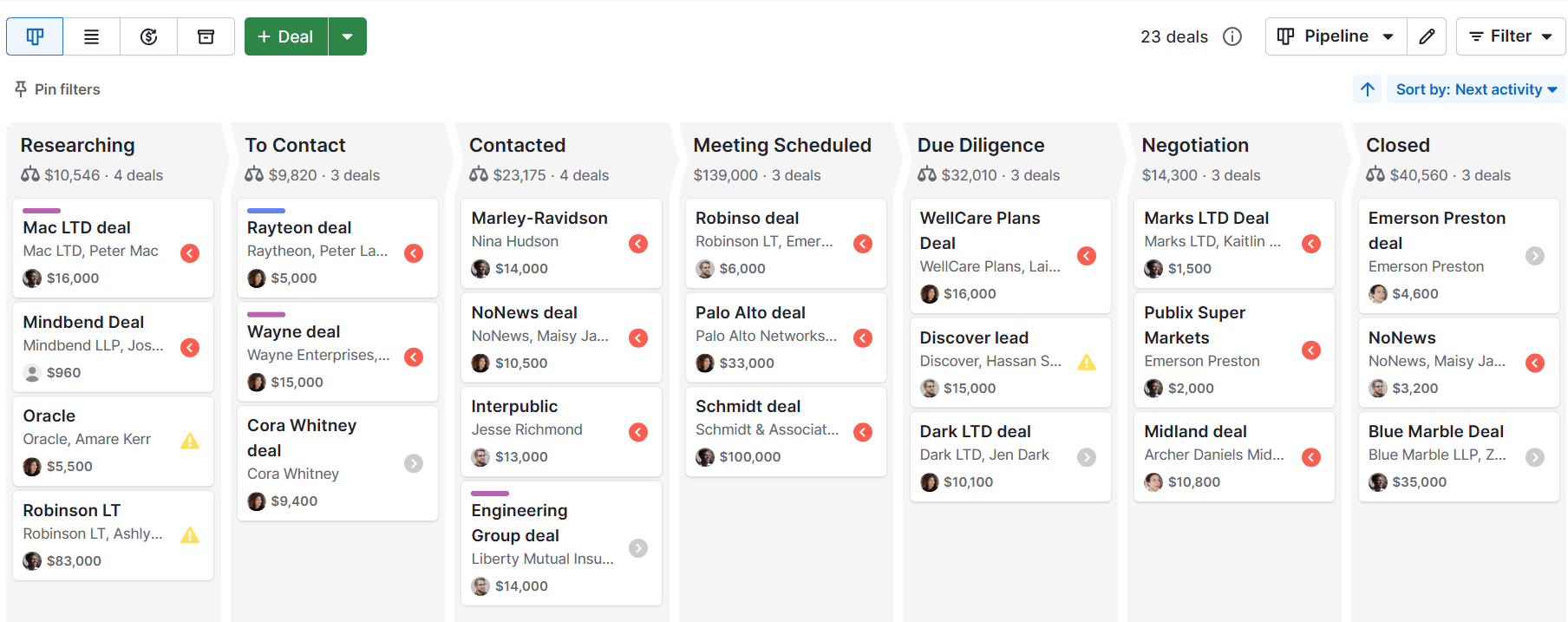Click the pushpin icon beside Pin filters

click(18, 88)
